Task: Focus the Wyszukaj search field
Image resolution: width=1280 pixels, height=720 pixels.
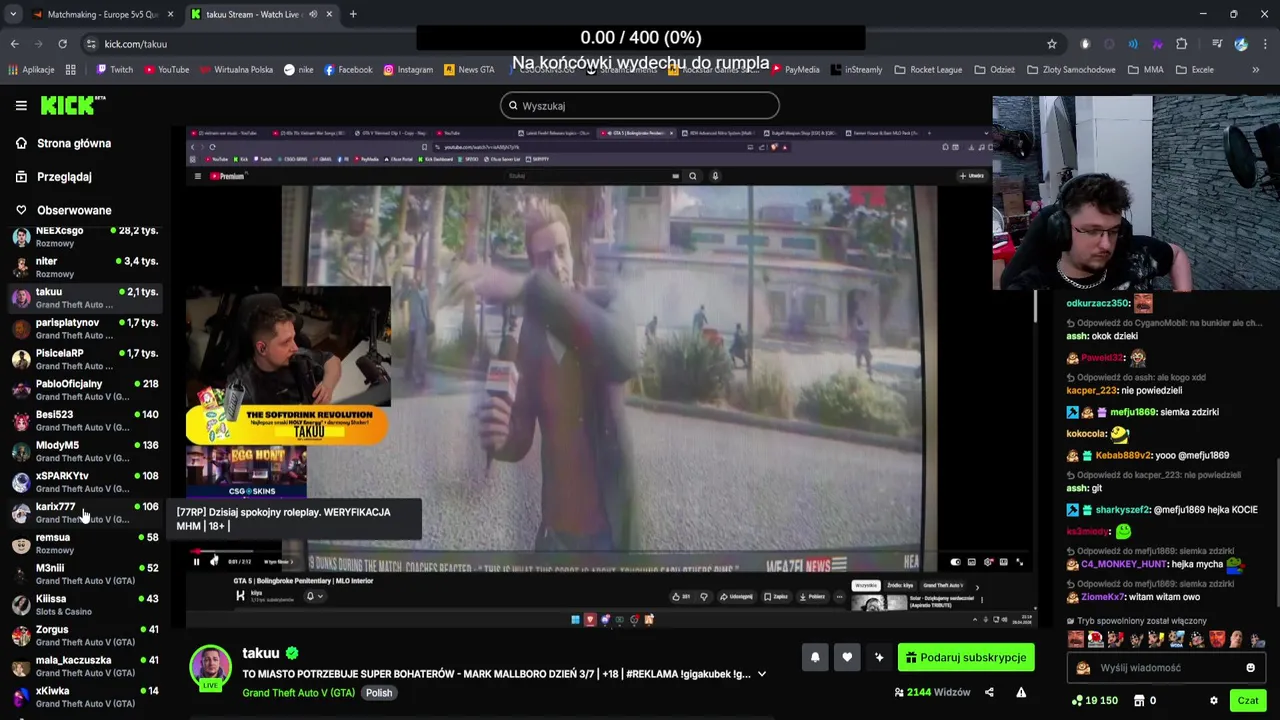Action: (x=640, y=105)
